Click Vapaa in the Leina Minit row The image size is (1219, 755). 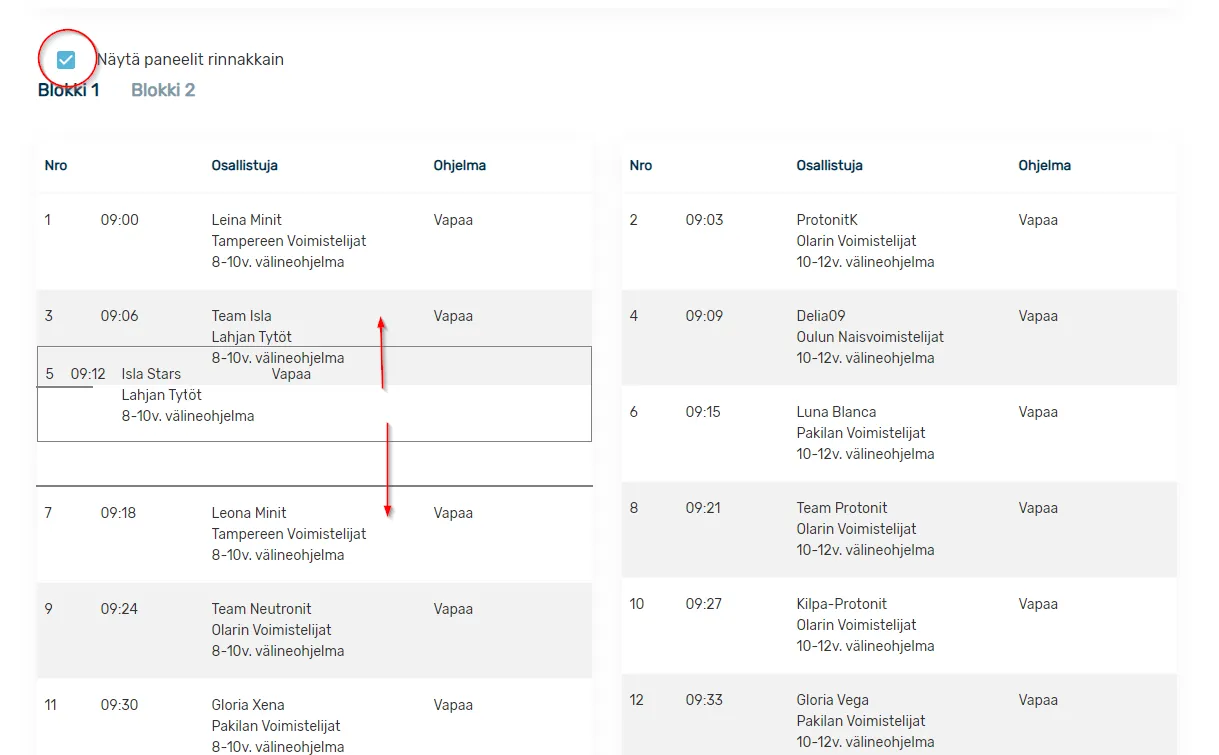[453, 220]
